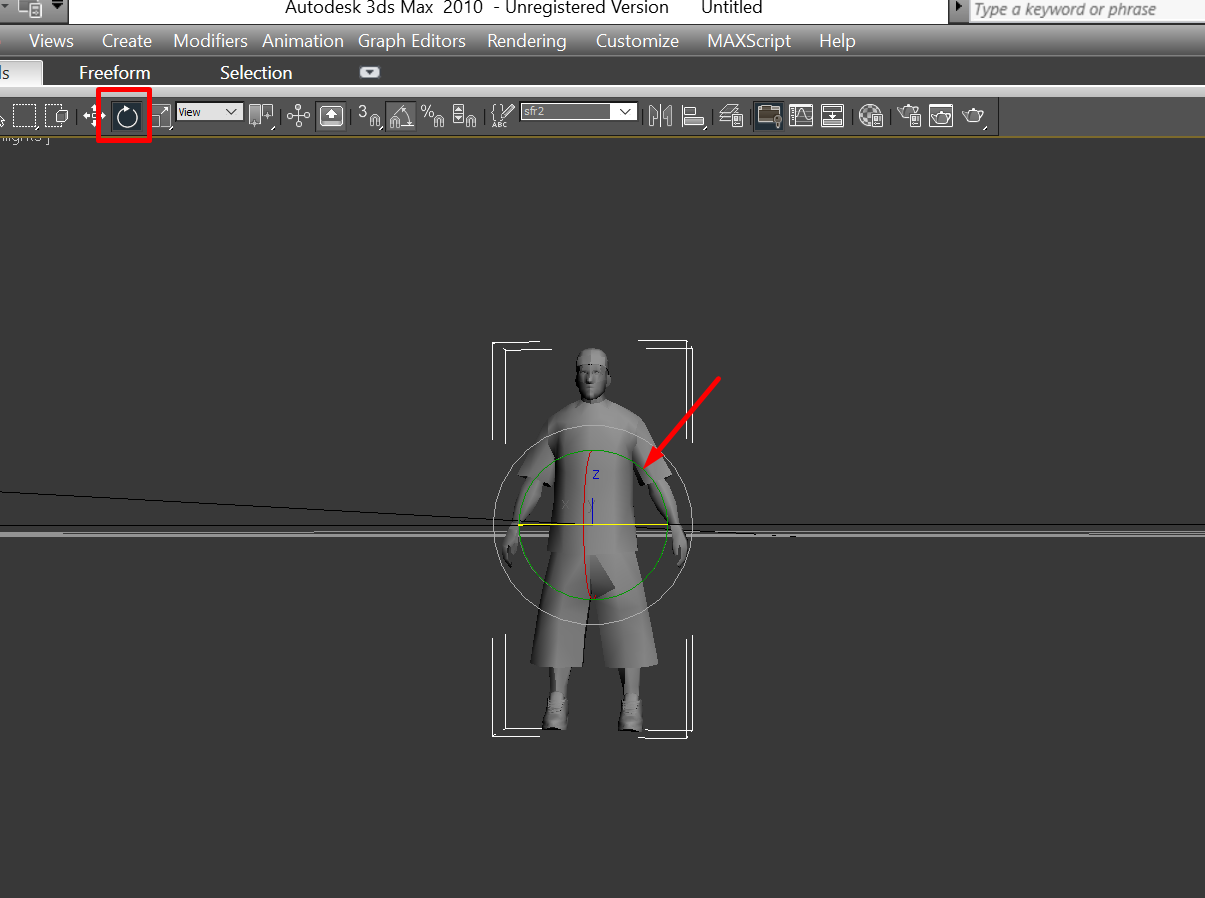Toggle the 3D Snaps button
The image size is (1205, 898).
(x=369, y=116)
